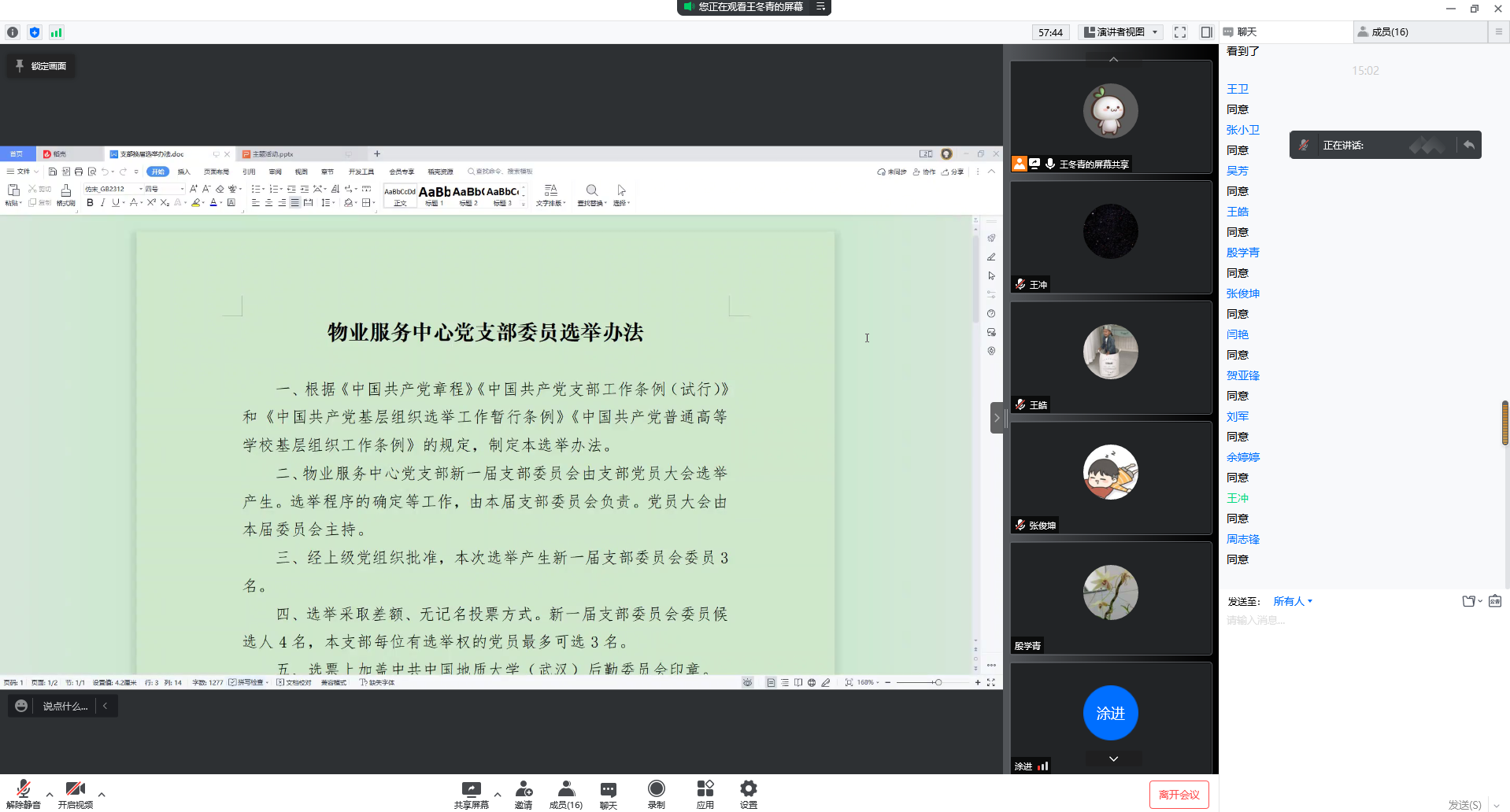This screenshot has height=812, width=1510.
Task: Open the send-to Everyone dropdown
Action: point(1293,601)
